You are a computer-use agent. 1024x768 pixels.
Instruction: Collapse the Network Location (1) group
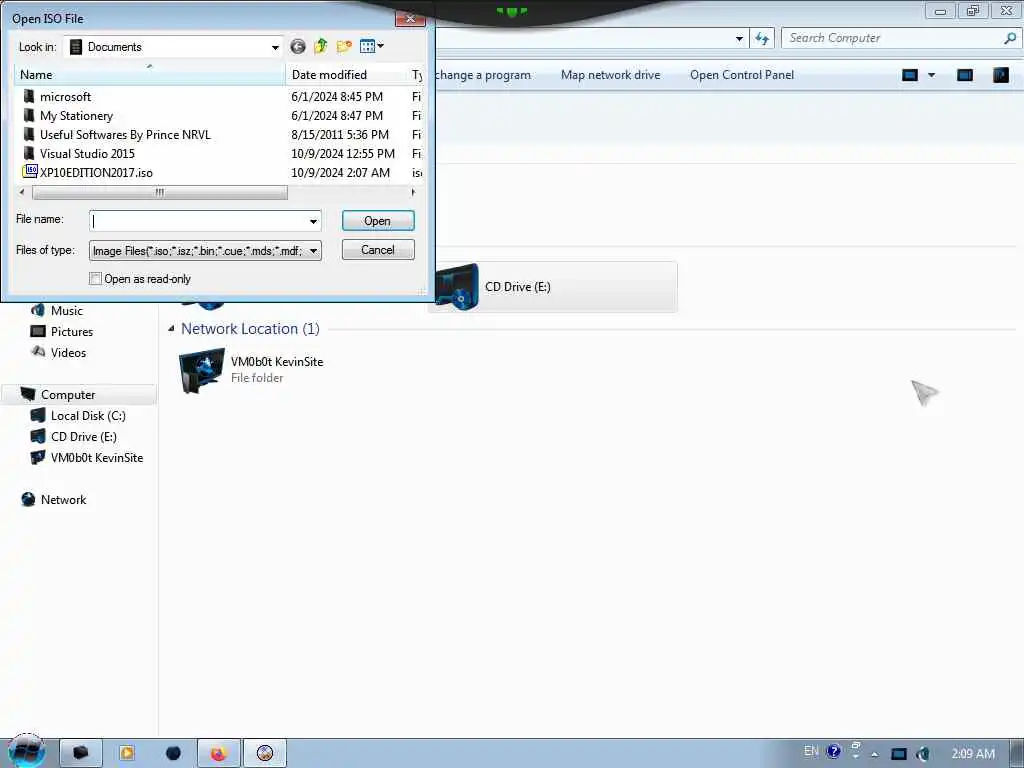coord(171,328)
